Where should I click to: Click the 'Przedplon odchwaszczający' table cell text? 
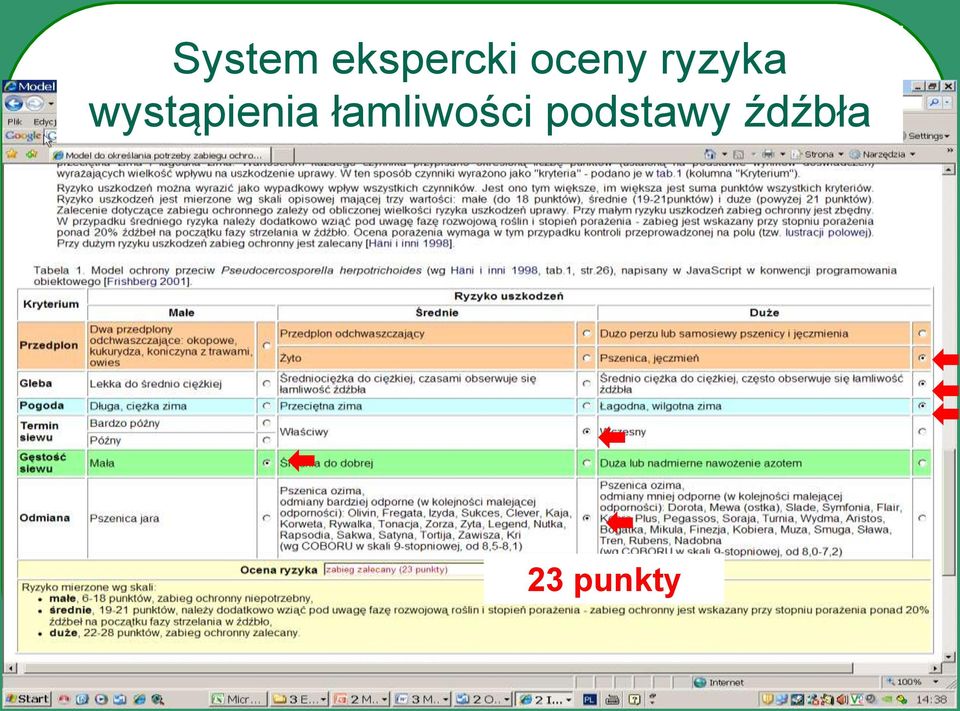pyautogui.click(x=352, y=334)
